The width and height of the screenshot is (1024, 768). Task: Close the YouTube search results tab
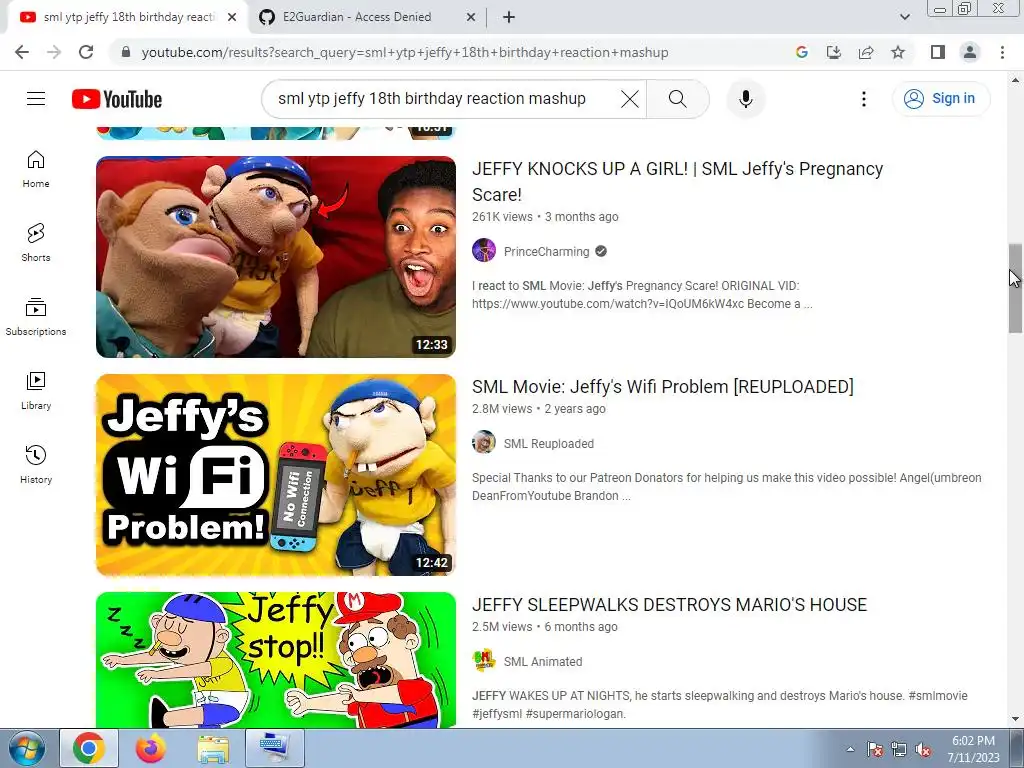[x=231, y=18]
